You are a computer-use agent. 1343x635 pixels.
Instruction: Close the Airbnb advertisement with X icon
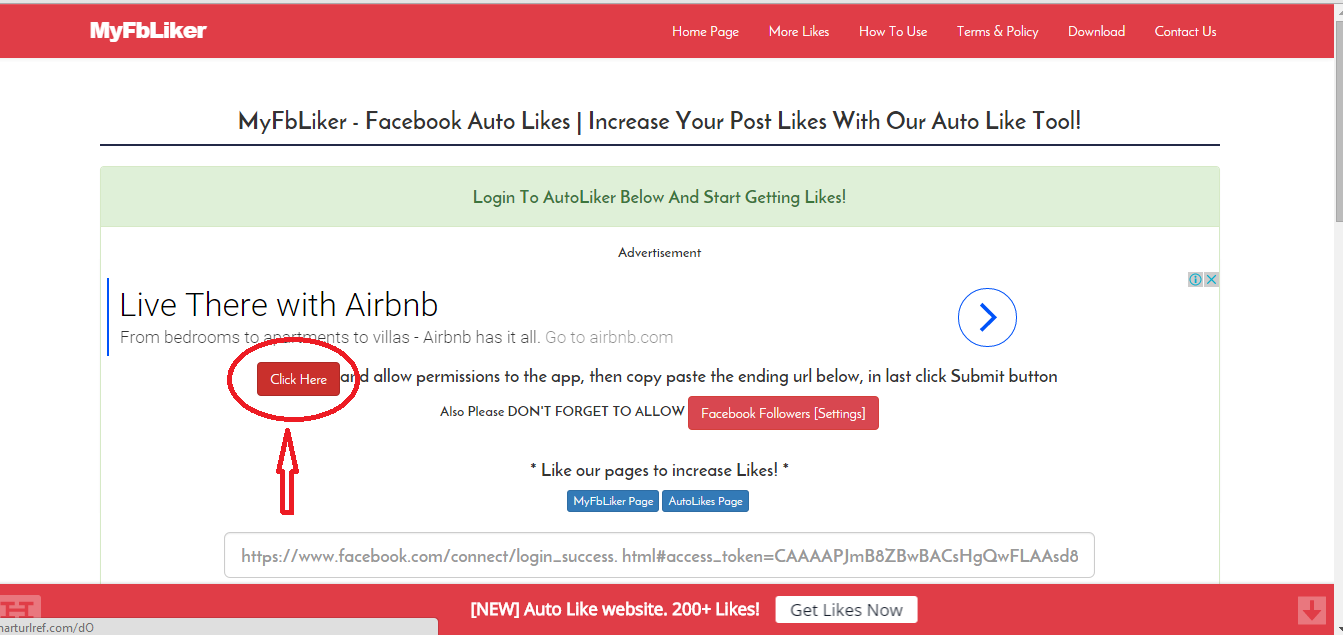pyautogui.click(x=1211, y=280)
